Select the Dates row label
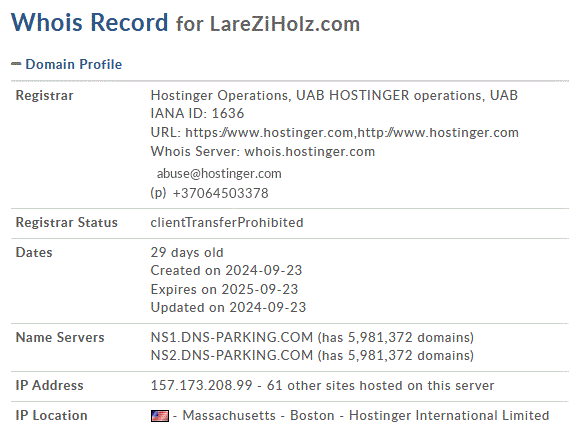Viewport: 570px width, 430px height. [x=34, y=253]
